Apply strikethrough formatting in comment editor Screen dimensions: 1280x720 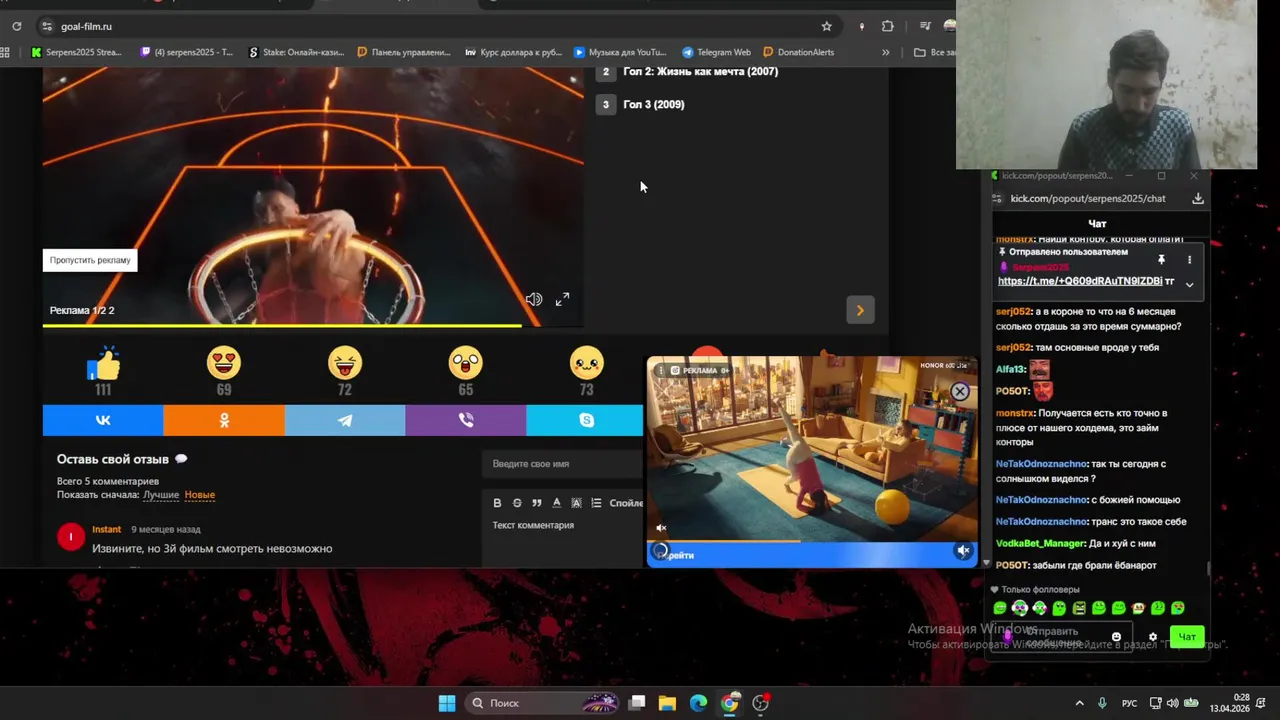click(517, 503)
